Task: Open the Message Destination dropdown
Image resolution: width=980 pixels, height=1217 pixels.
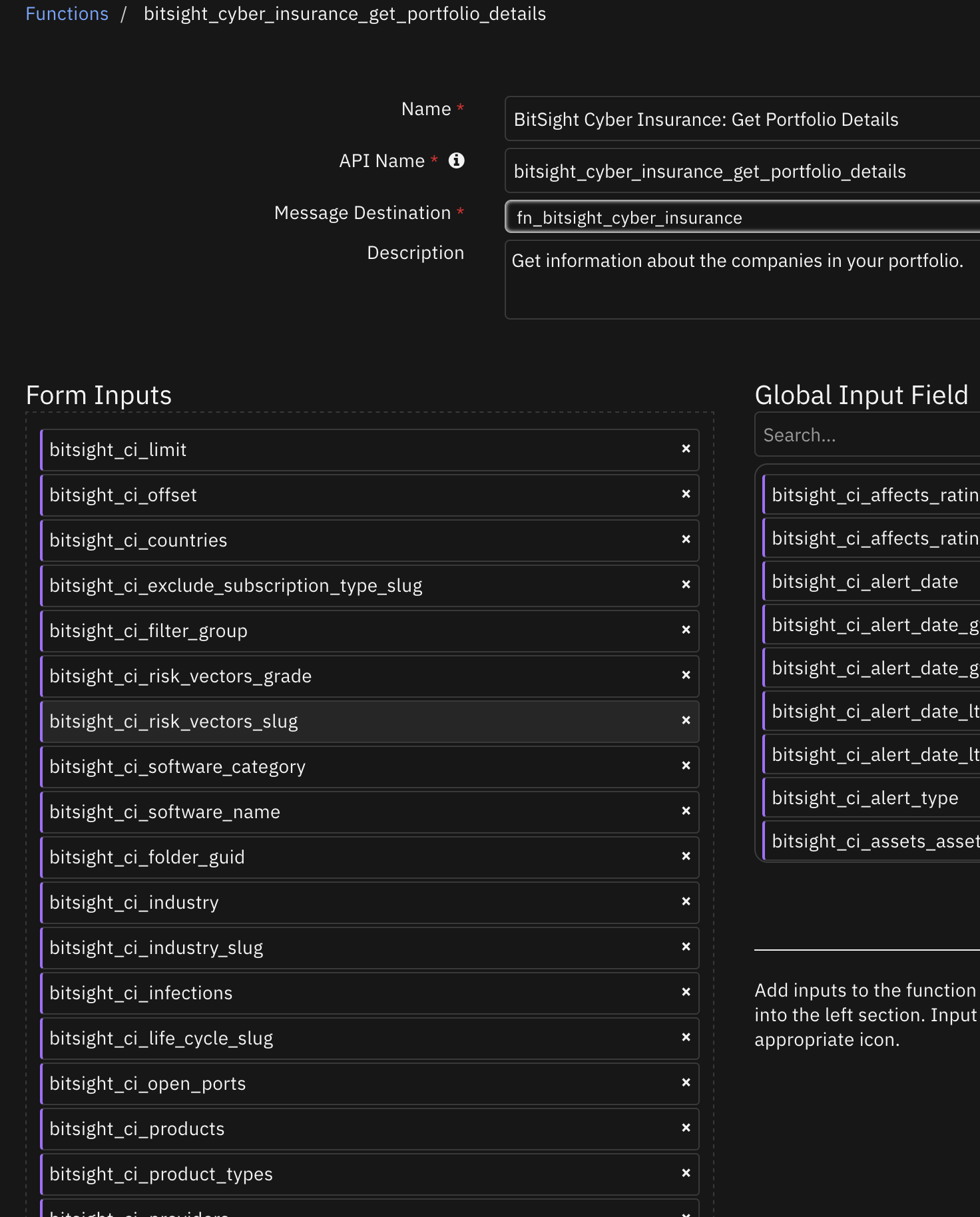Action: (742, 217)
